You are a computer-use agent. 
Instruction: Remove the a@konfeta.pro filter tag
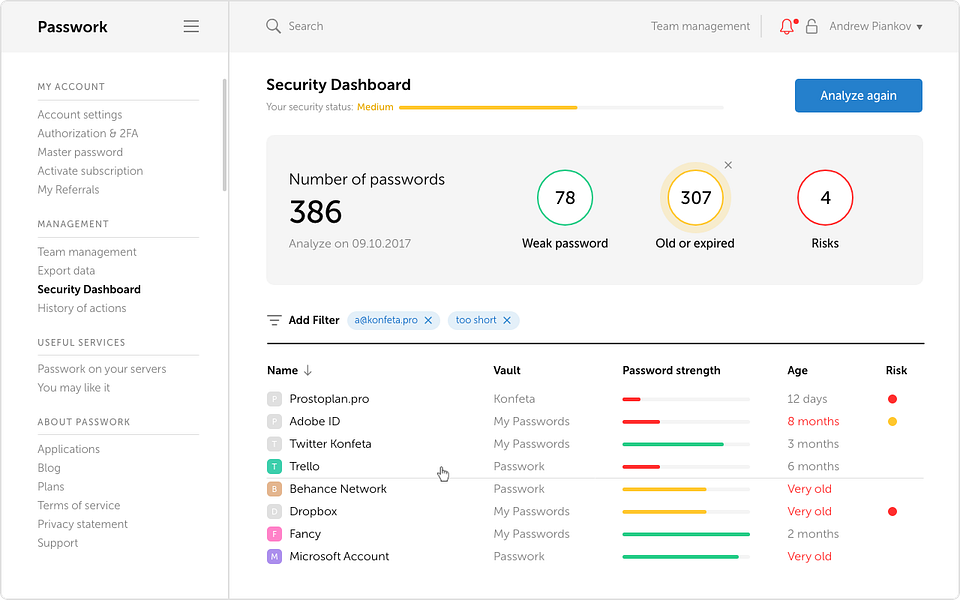pyautogui.click(x=428, y=320)
